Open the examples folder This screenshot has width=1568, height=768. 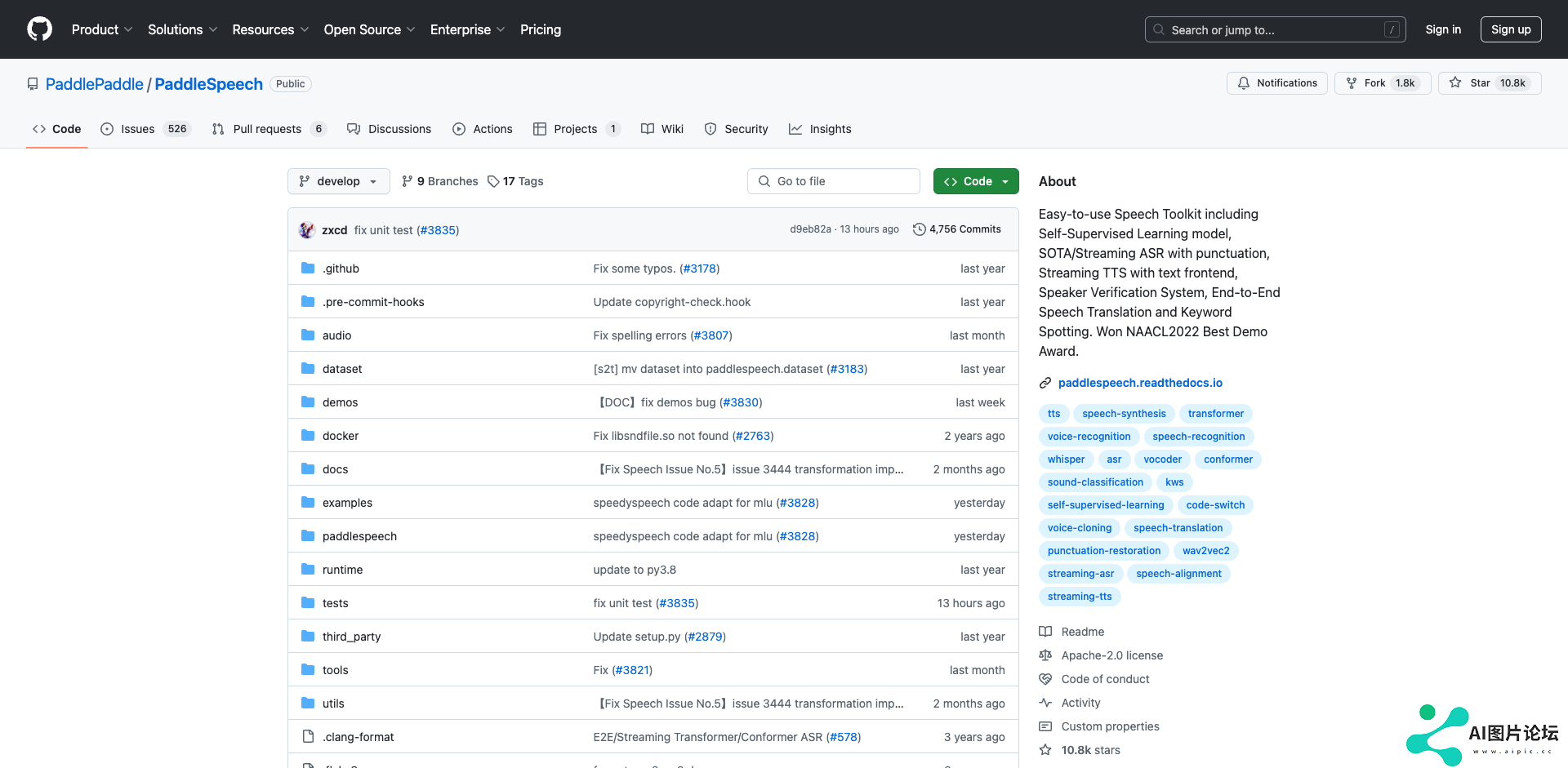click(x=347, y=503)
